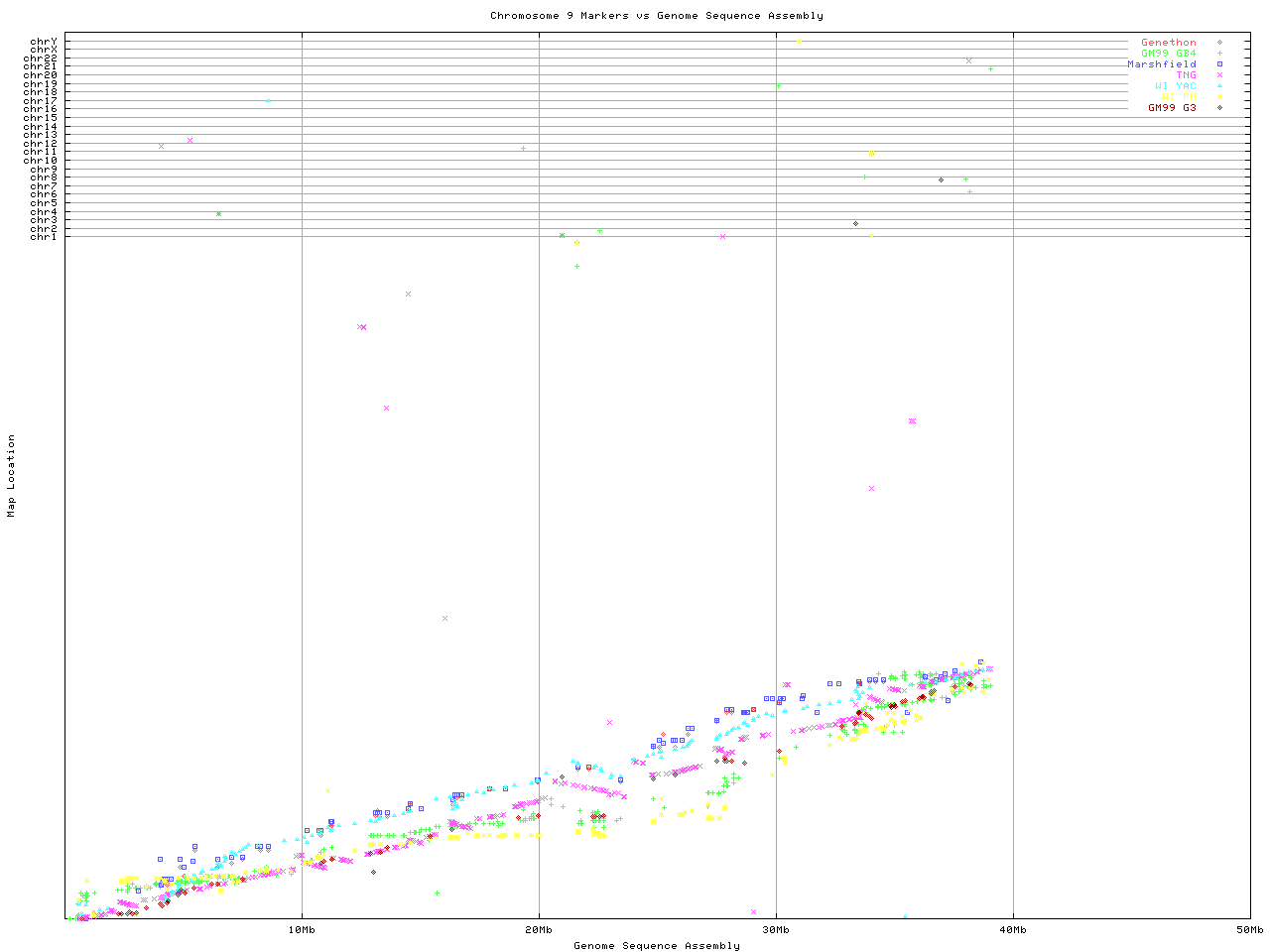Click the chart title text
1270x952 pixels.
click(x=656, y=16)
